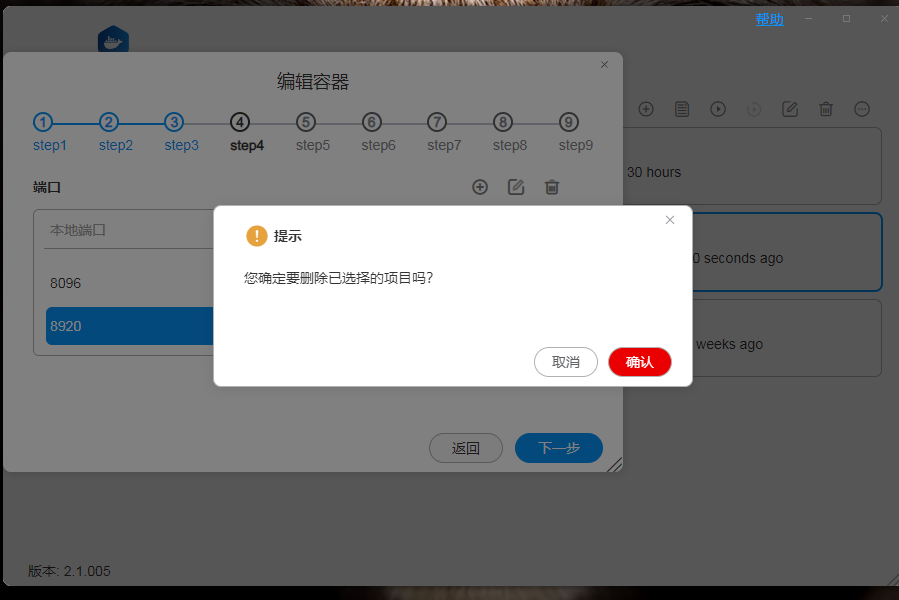Maximize the application window

tap(846, 19)
